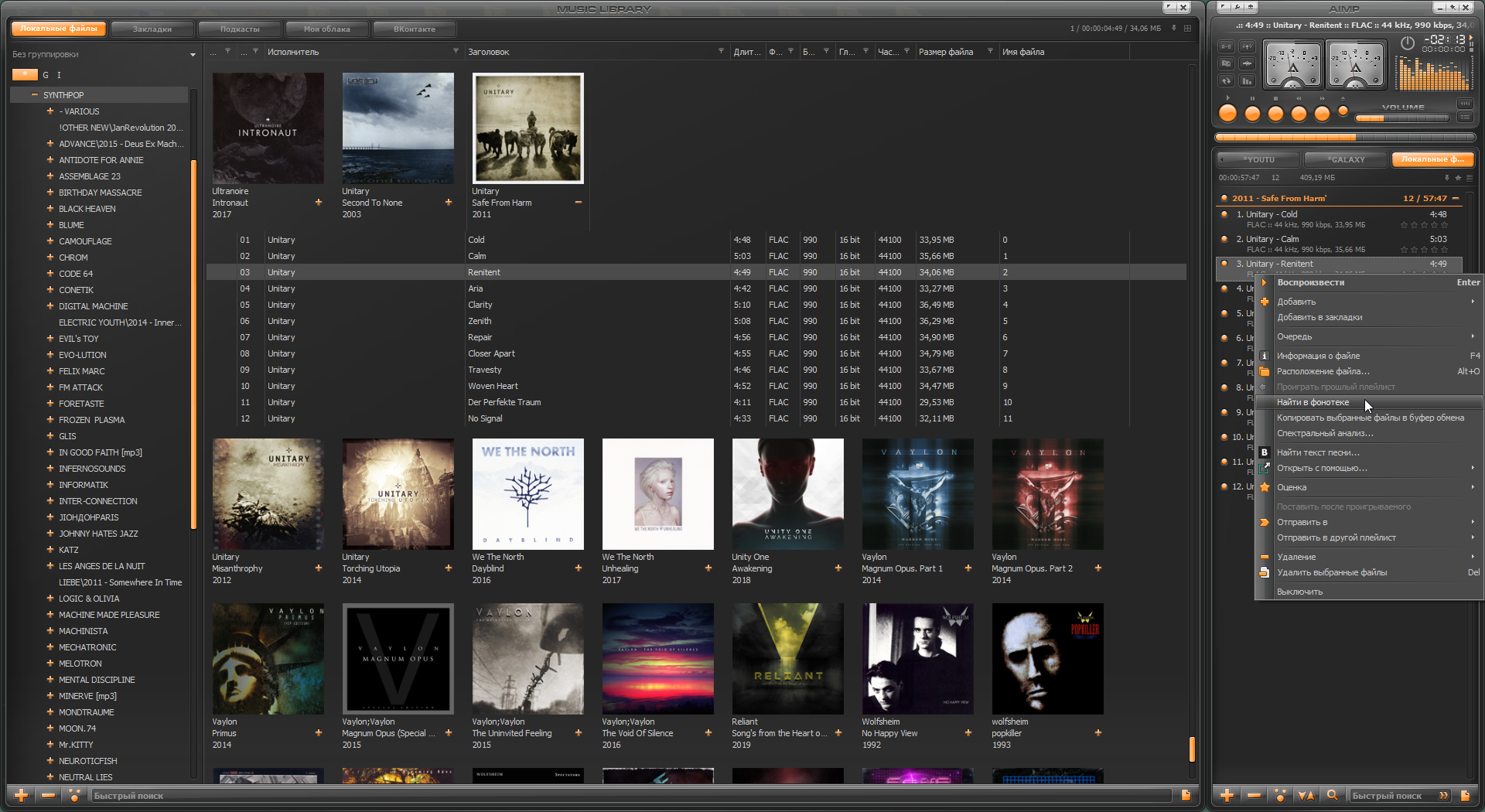Click the library 'Быстрый поиск' search field
Image resolution: width=1485 pixels, height=812 pixels.
pyautogui.click(x=630, y=796)
